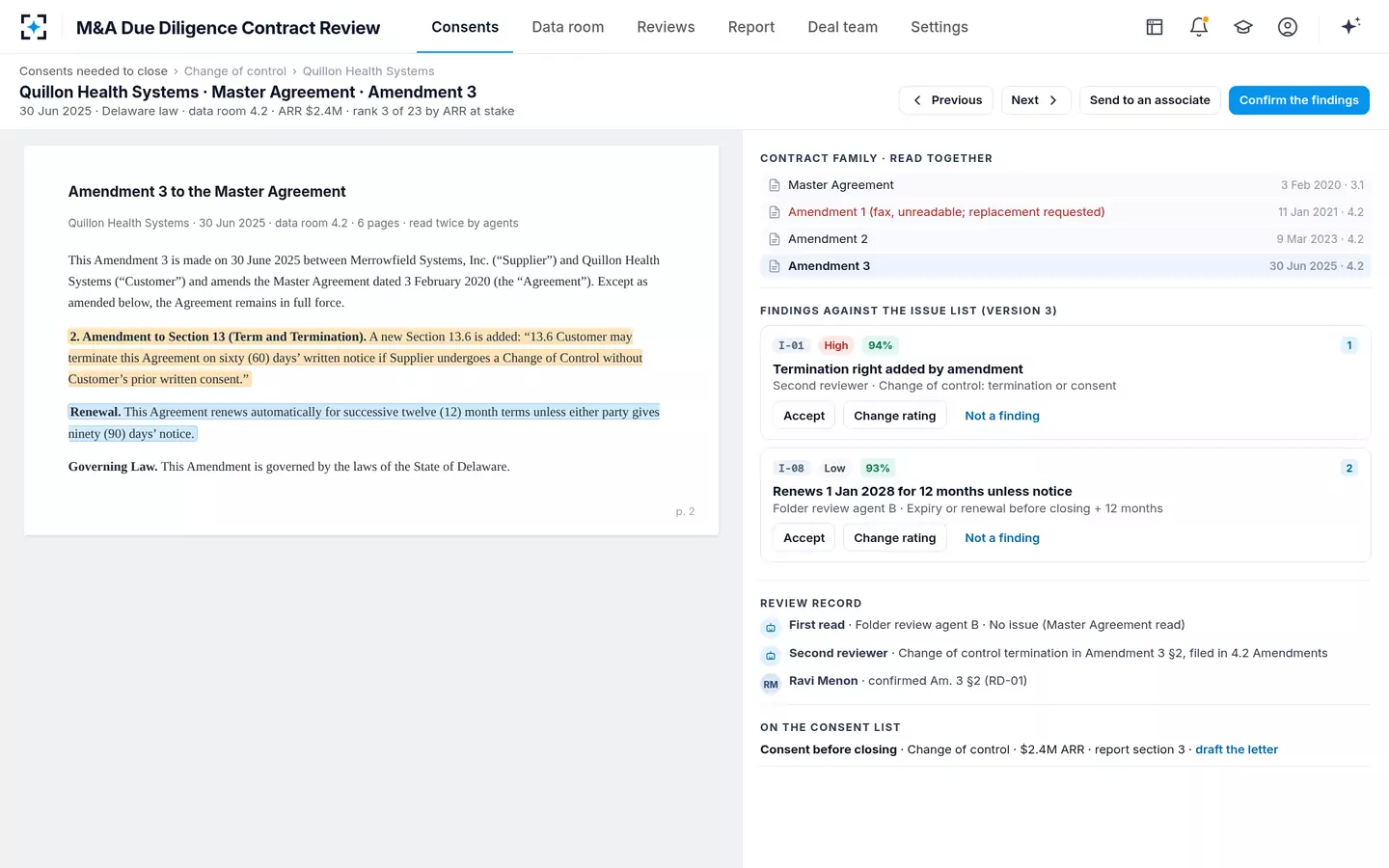Go to the Report tab
This screenshot has height=868, width=1389.
point(751,27)
